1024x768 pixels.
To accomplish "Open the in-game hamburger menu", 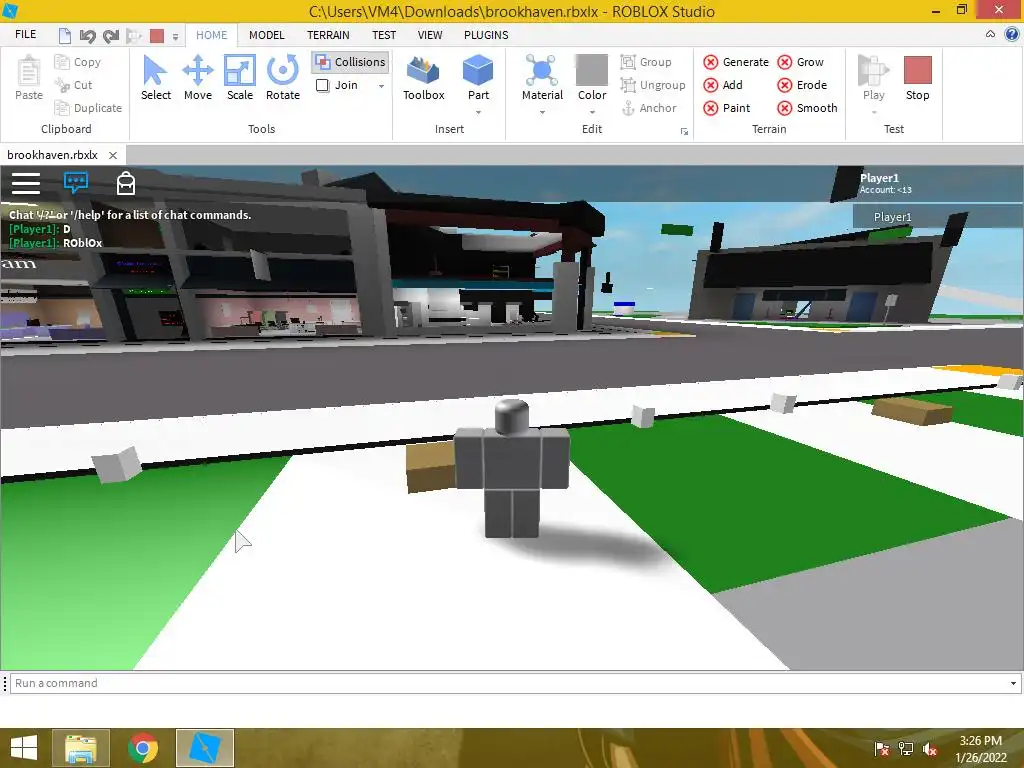I will point(26,184).
